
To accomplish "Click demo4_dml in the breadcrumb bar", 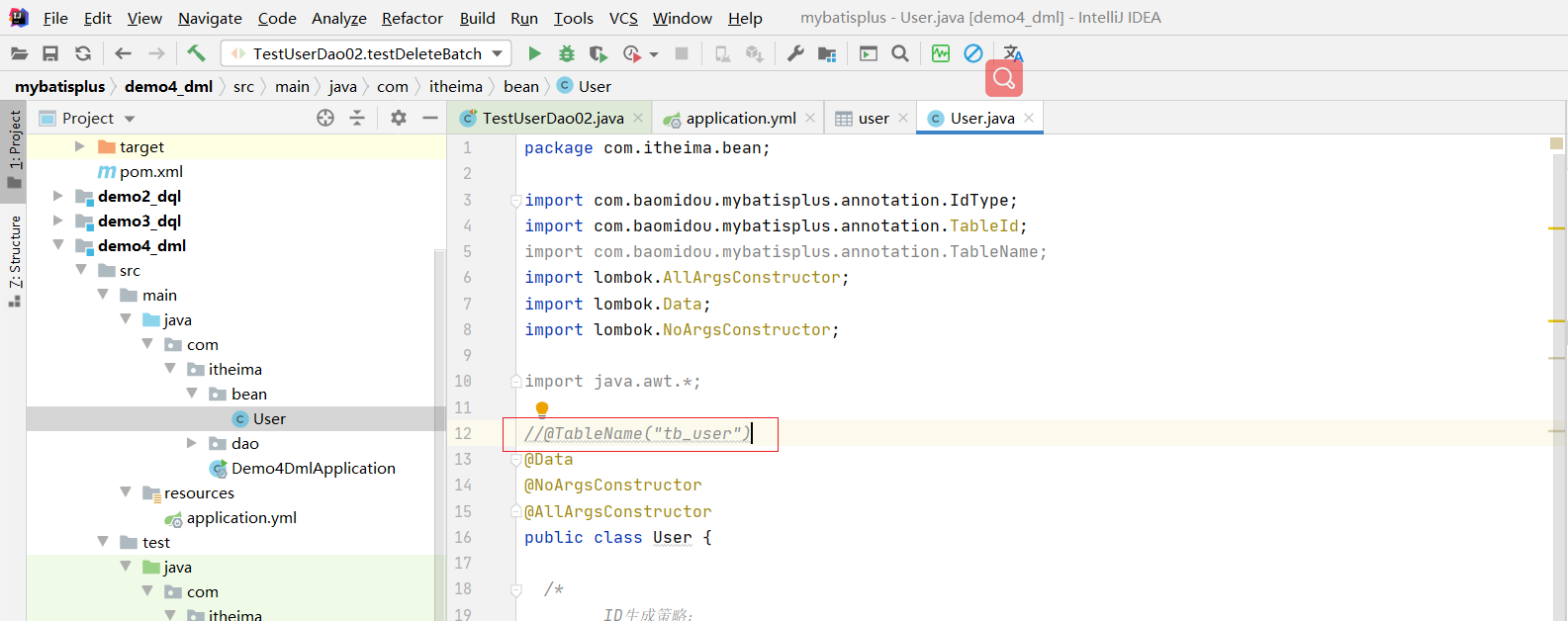I will point(168,87).
